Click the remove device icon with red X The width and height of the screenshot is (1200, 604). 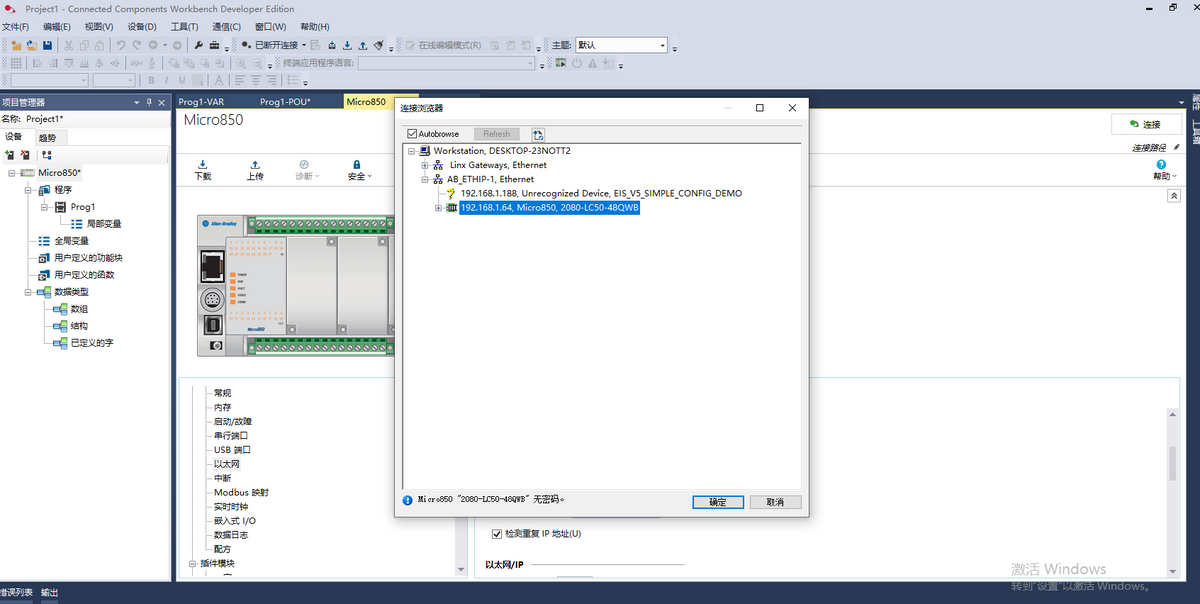tap(25, 155)
